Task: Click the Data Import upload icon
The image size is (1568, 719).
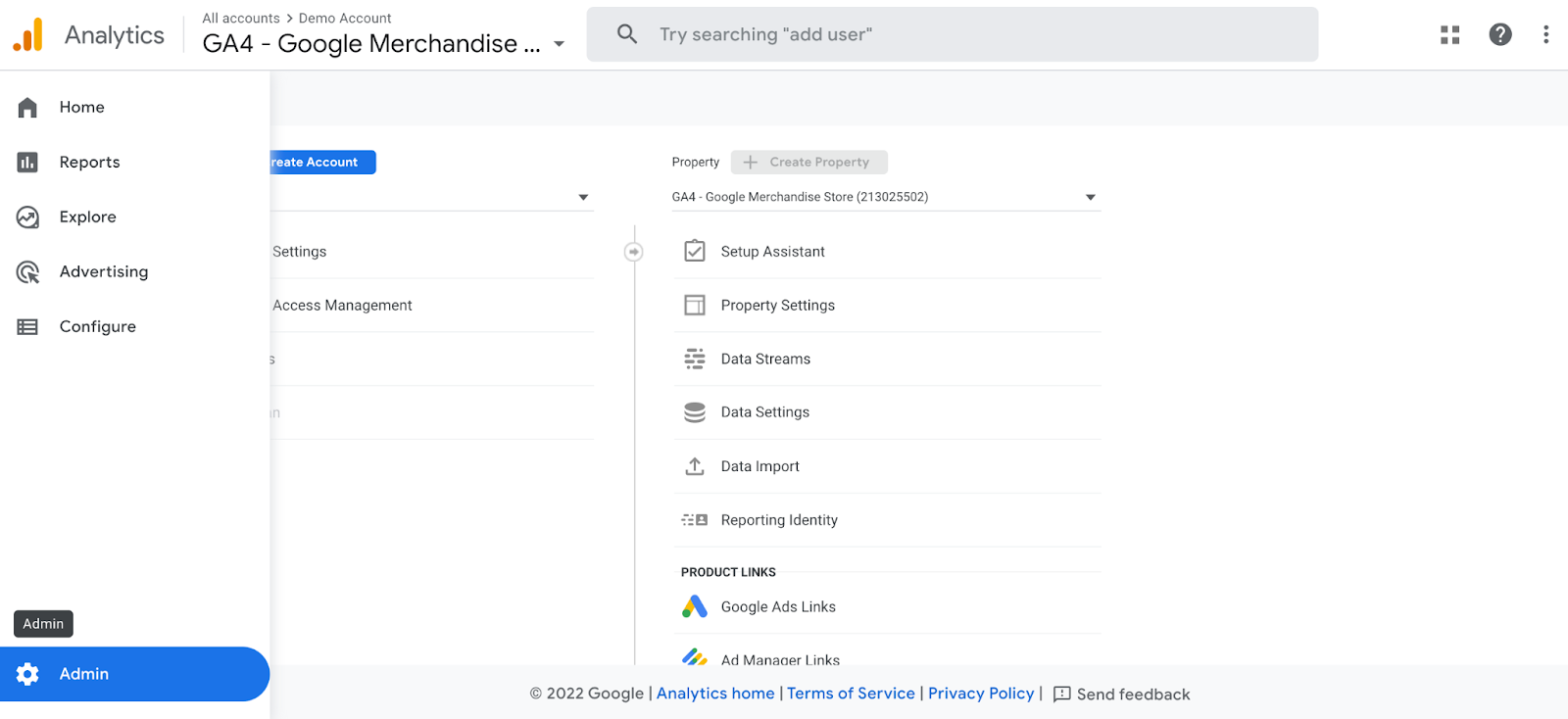Action: [695, 466]
